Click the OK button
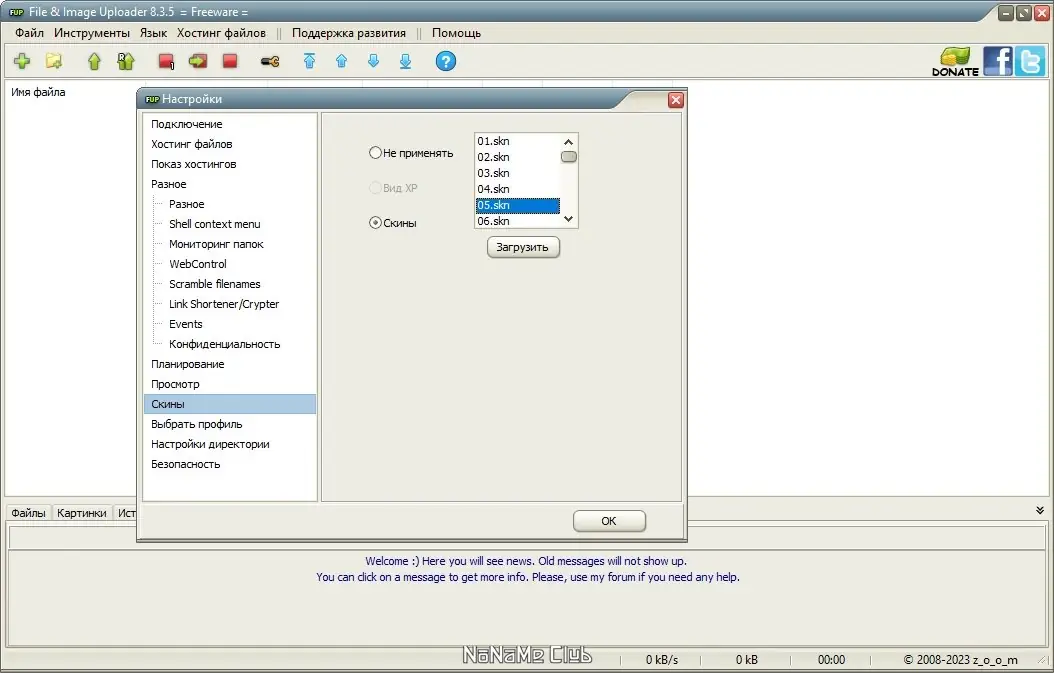1054x673 pixels. click(609, 521)
